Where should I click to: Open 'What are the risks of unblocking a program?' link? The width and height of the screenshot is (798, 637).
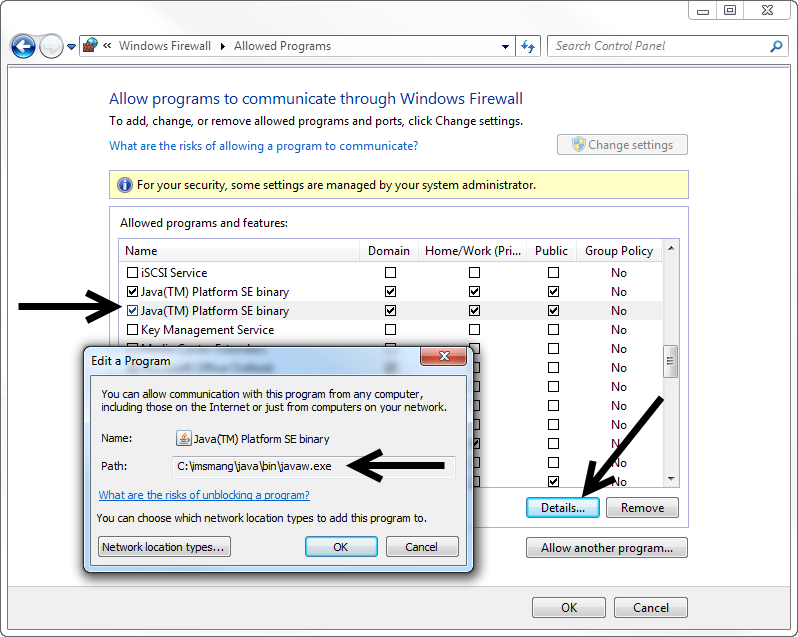pyautogui.click(x=204, y=495)
